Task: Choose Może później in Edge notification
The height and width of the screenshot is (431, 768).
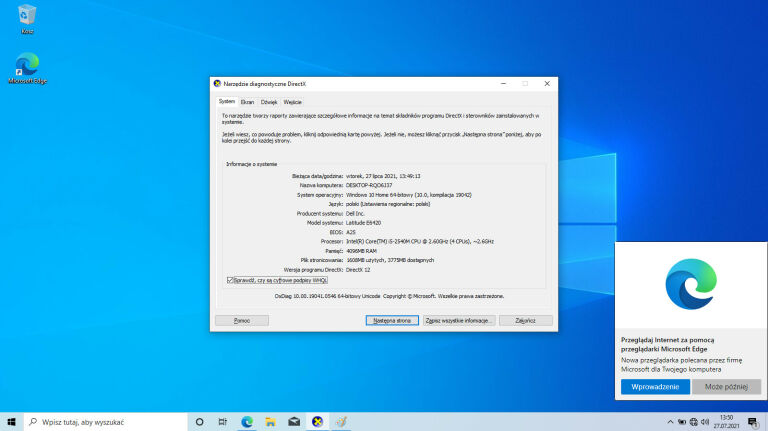Action: tap(726, 387)
